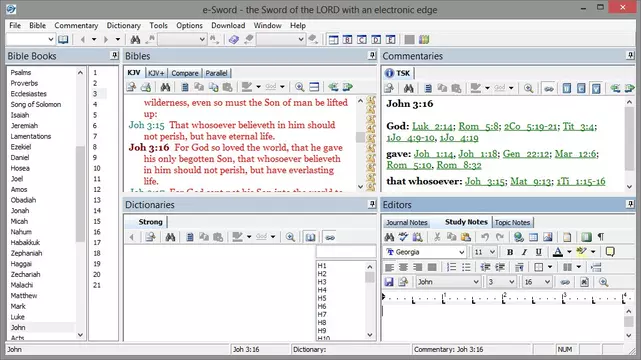Click search binoculars in Commentaries toolbar
Viewport: 641px width, 360px height.
click(x=408, y=88)
